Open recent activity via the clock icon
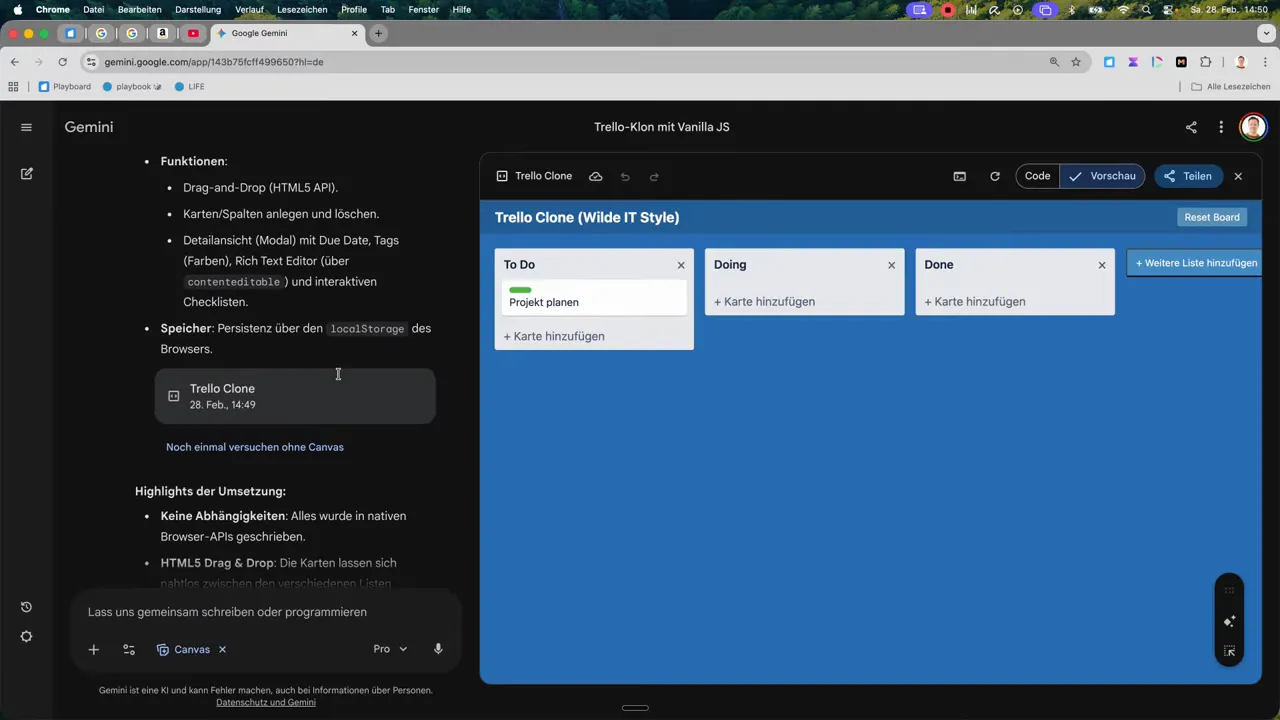Viewport: 1280px width, 720px height. [x=26, y=607]
